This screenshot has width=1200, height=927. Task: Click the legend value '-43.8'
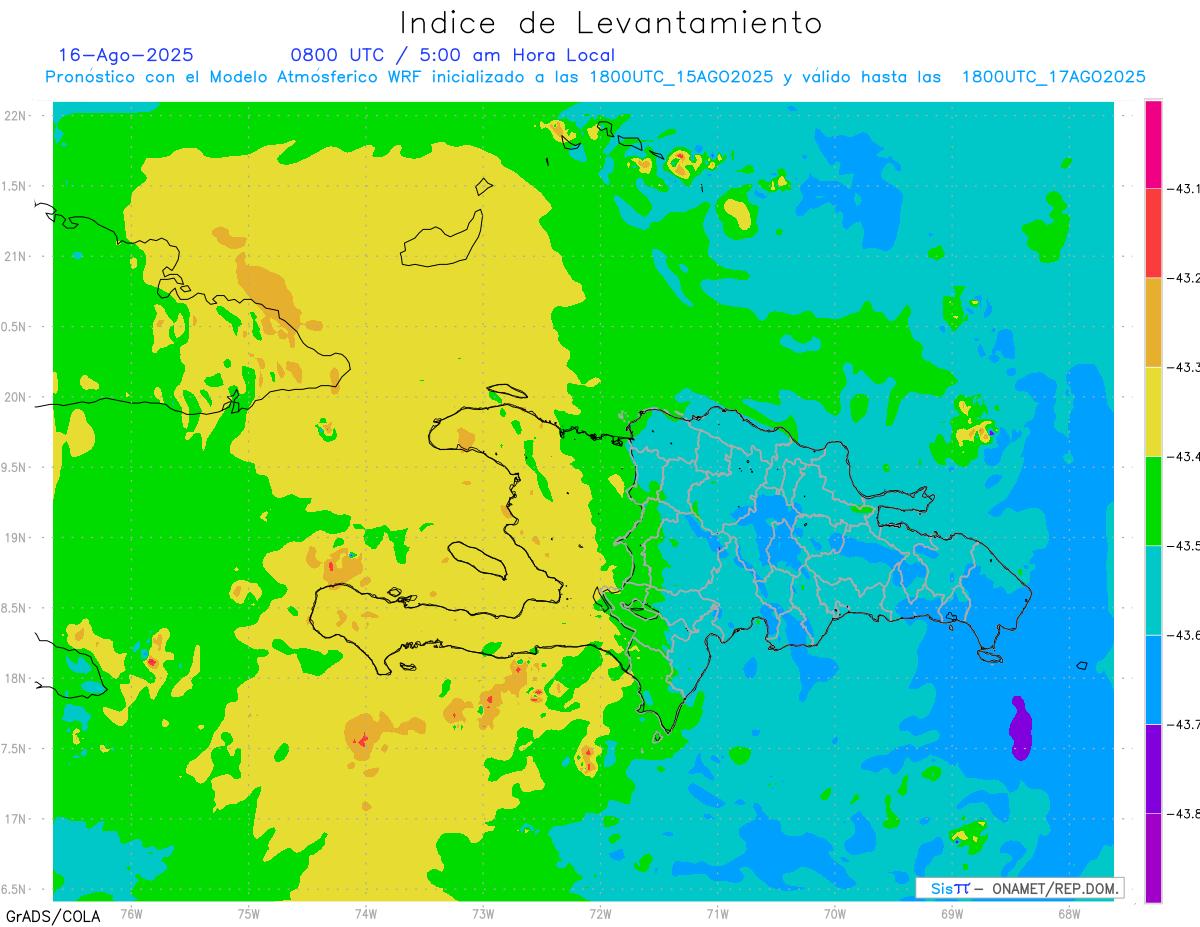[1183, 814]
